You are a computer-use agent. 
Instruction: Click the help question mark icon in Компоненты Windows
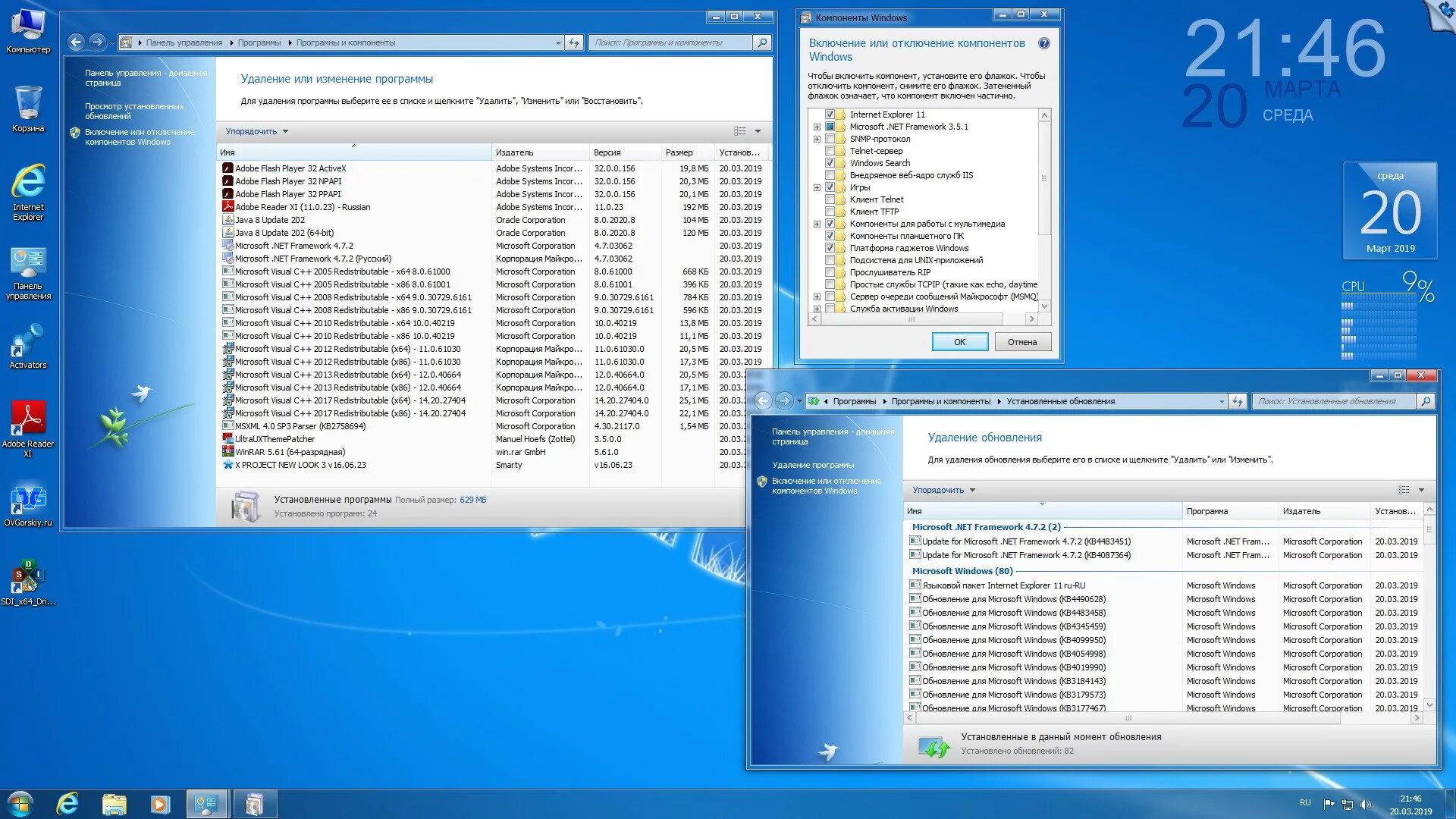point(1044,44)
